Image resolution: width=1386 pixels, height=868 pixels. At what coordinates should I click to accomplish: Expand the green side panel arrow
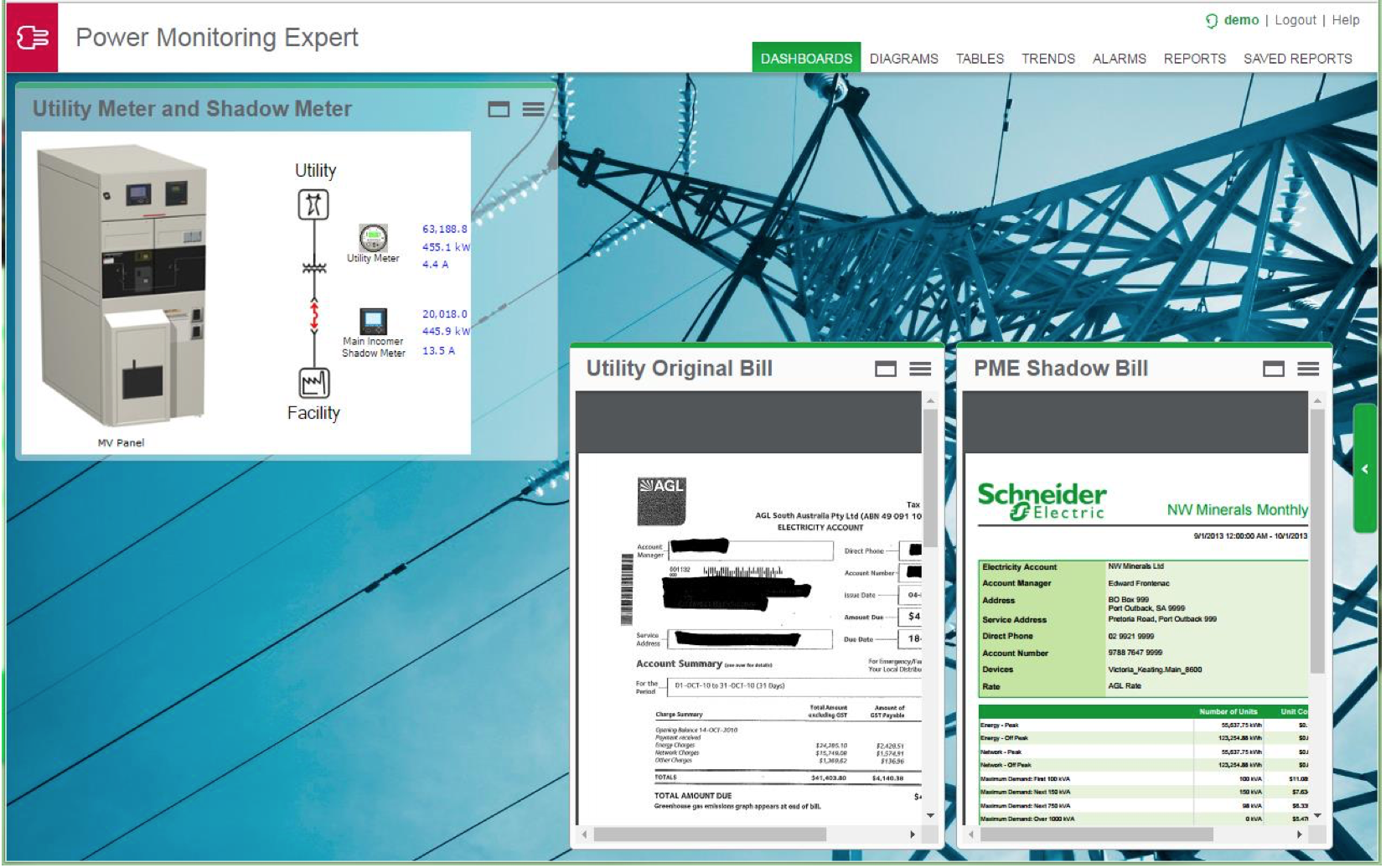(x=1365, y=469)
